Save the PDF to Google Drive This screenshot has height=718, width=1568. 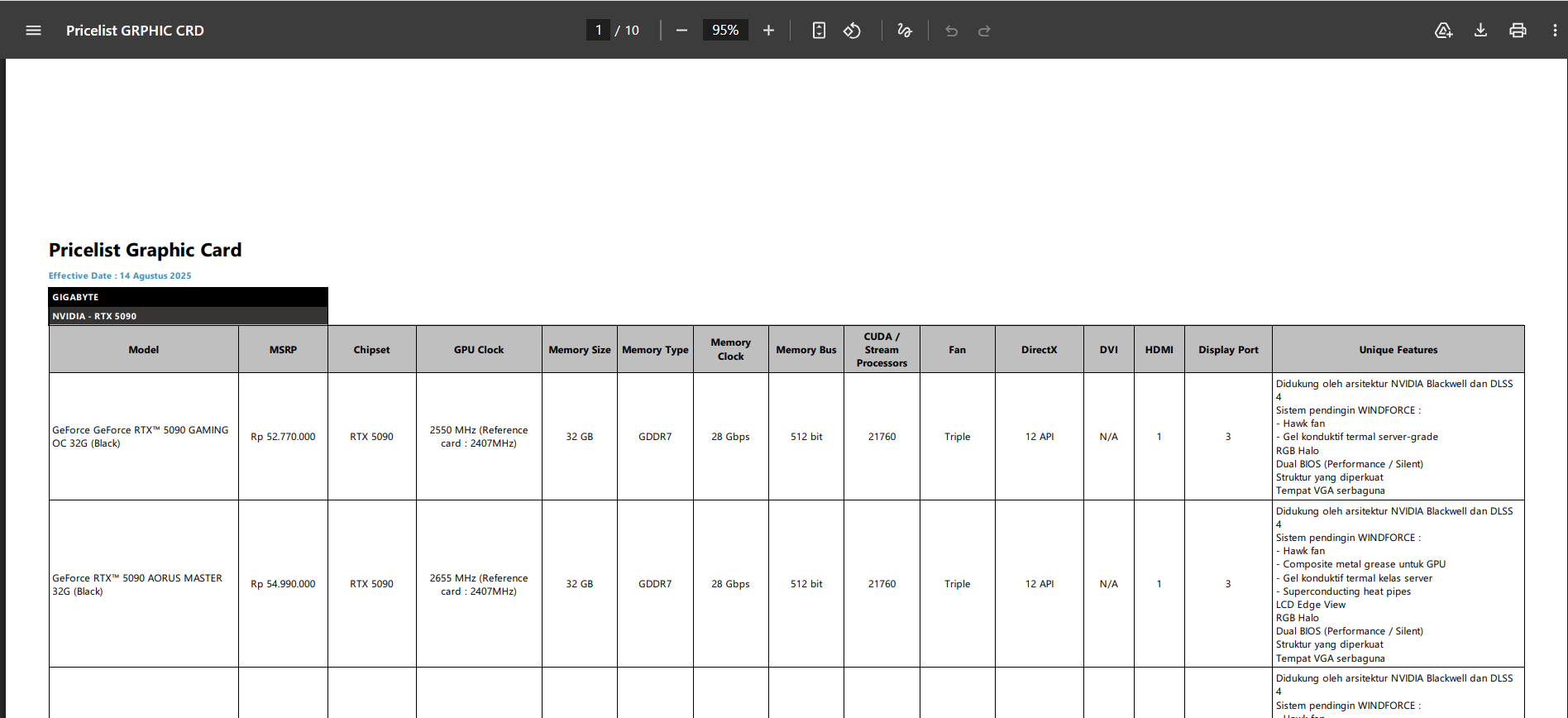coord(1443,31)
